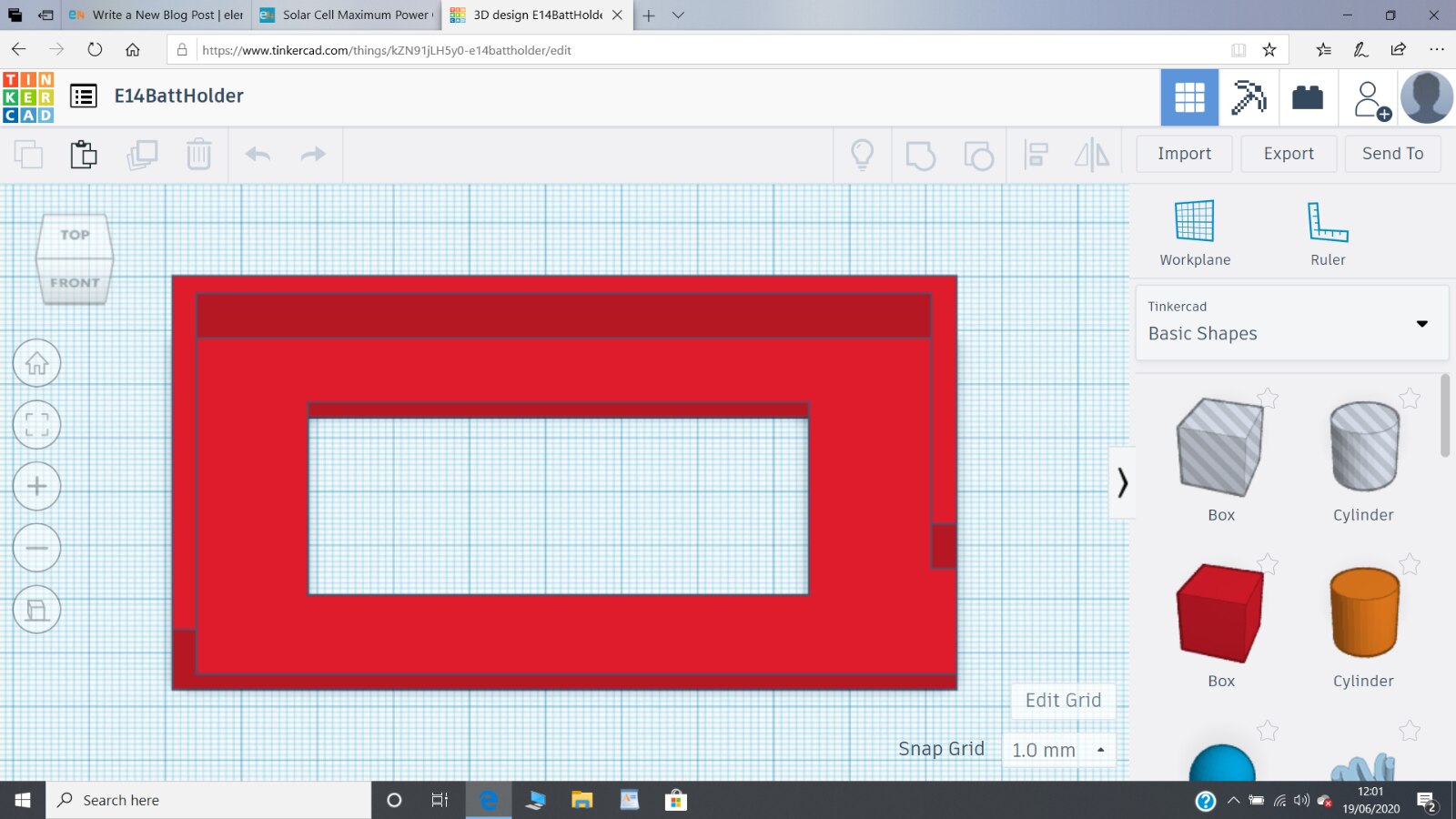Screen dimensions: 1456x819
Task: Expand the Basic Shapes dropdown
Action: pyautogui.click(x=1421, y=324)
